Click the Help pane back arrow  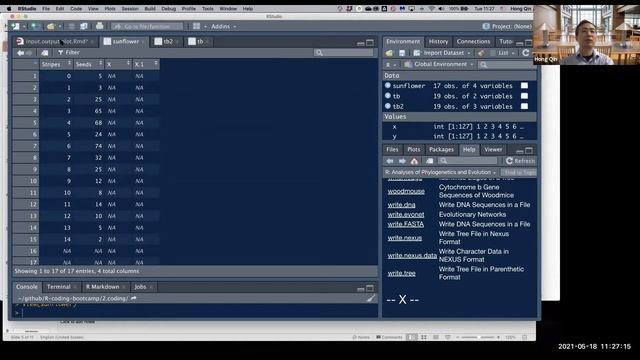(390, 161)
